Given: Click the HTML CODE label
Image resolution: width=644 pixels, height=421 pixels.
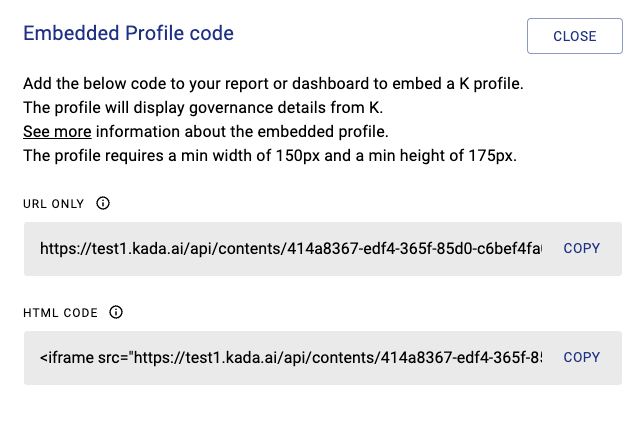Looking at the screenshot, I should pos(61,313).
